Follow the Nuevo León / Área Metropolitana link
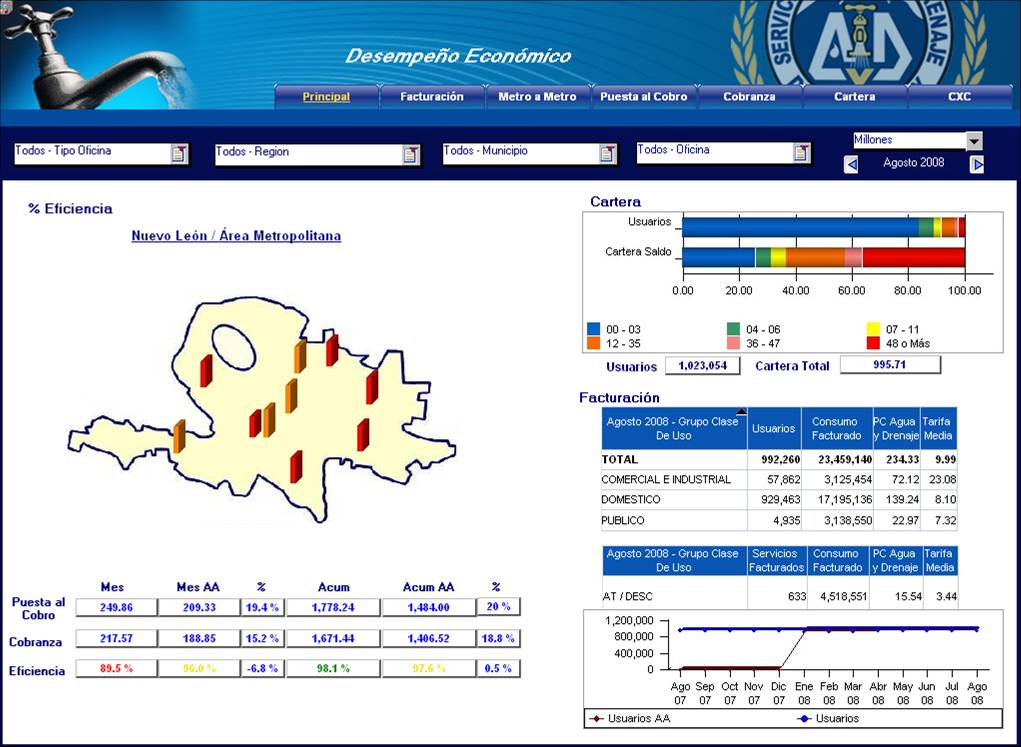The image size is (1021, 747). click(x=236, y=236)
